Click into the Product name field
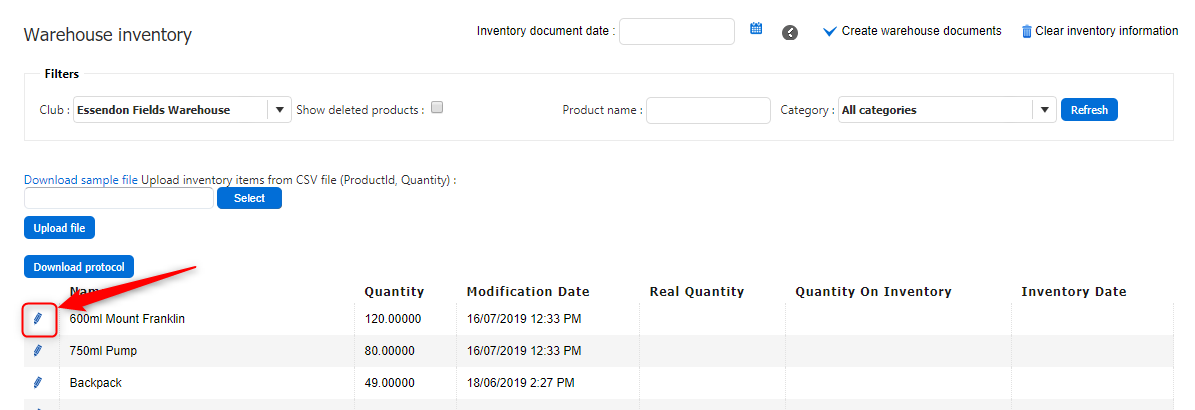The image size is (1195, 410). [708, 110]
